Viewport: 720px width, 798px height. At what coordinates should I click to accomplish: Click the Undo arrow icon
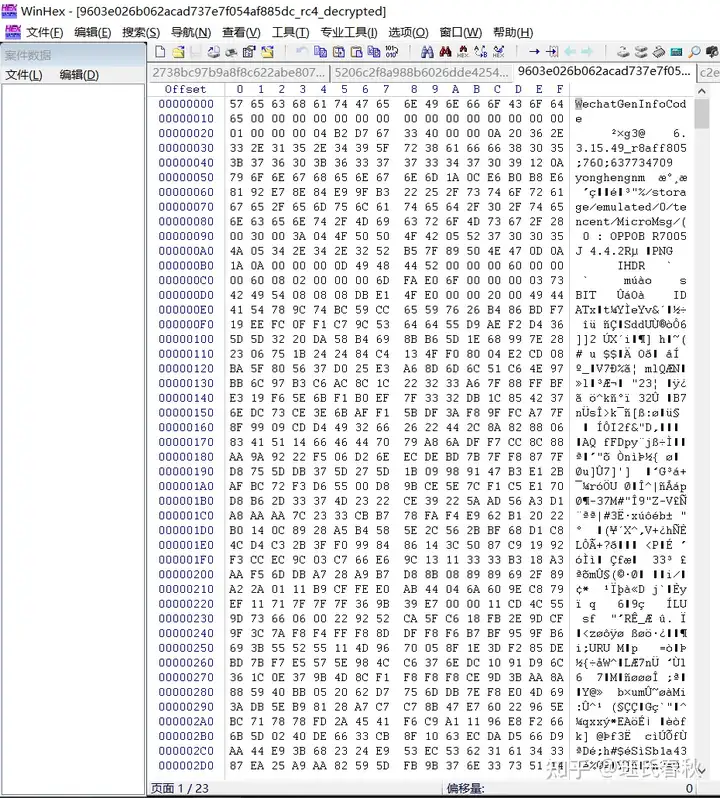(301, 51)
